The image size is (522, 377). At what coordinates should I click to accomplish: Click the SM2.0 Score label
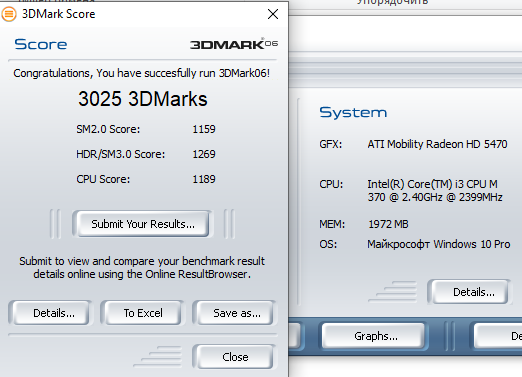pyautogui.click(x=108, y=129)
